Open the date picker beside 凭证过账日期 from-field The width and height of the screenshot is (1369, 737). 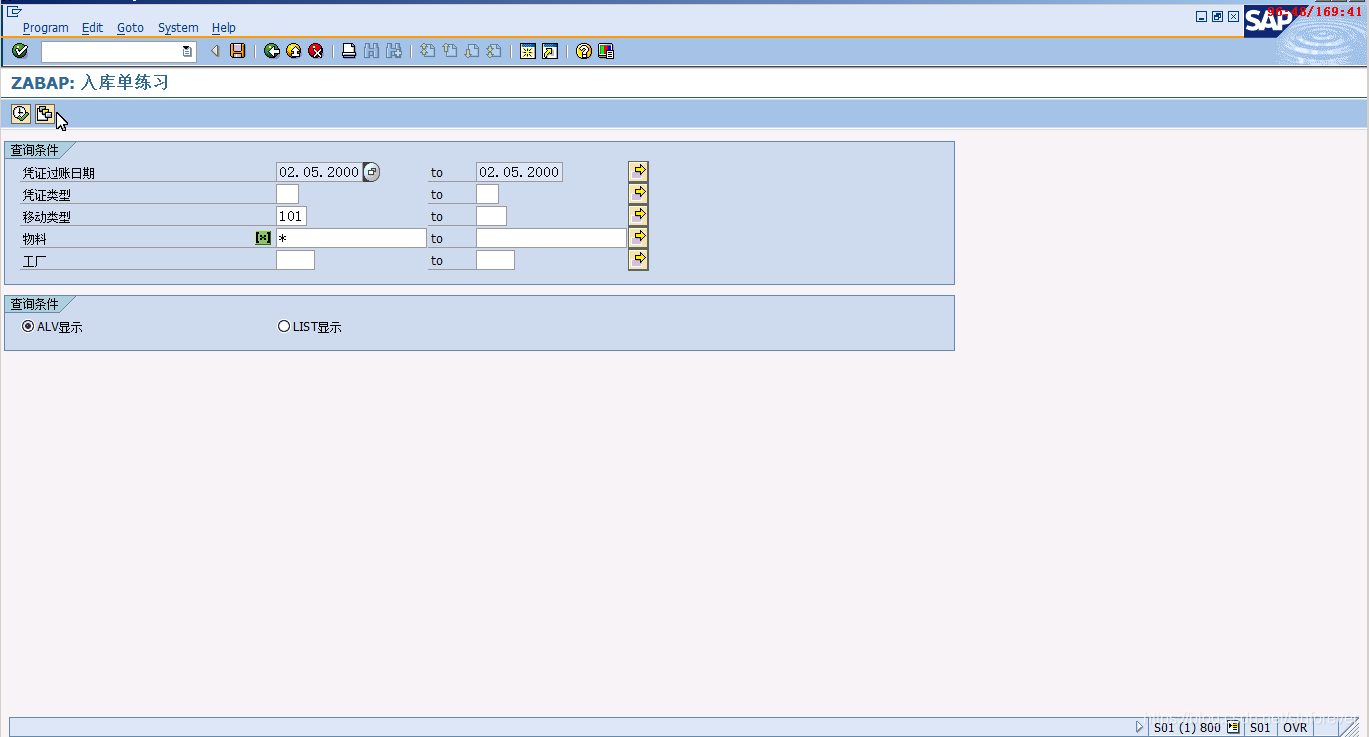[371, 172]
